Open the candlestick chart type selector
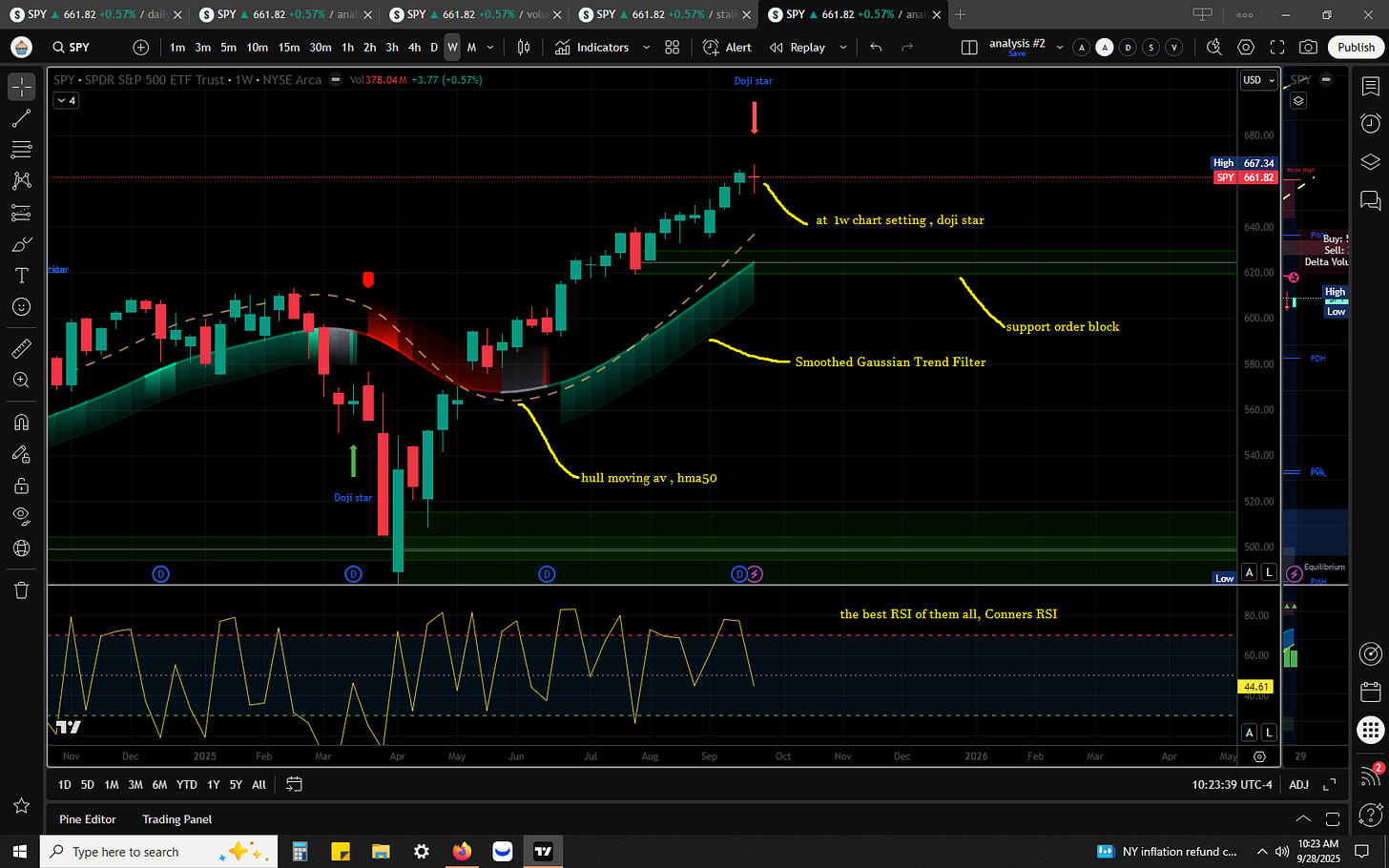Image resolution: width=1389 pixels, height=868 pixels. coord(524,47)
